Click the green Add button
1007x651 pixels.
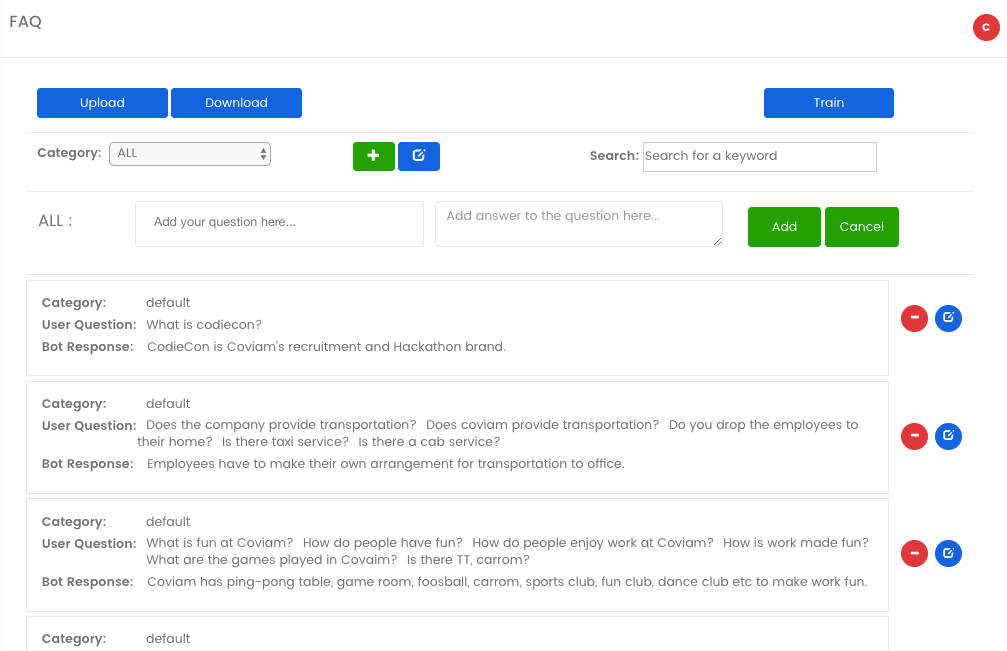click(x=784, y=227)
